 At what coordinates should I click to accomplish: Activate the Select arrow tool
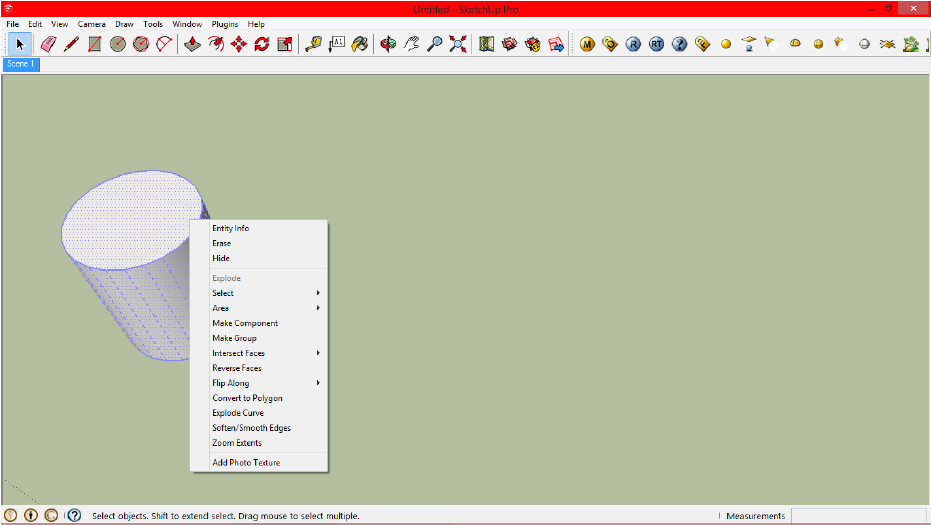[20, 44]
